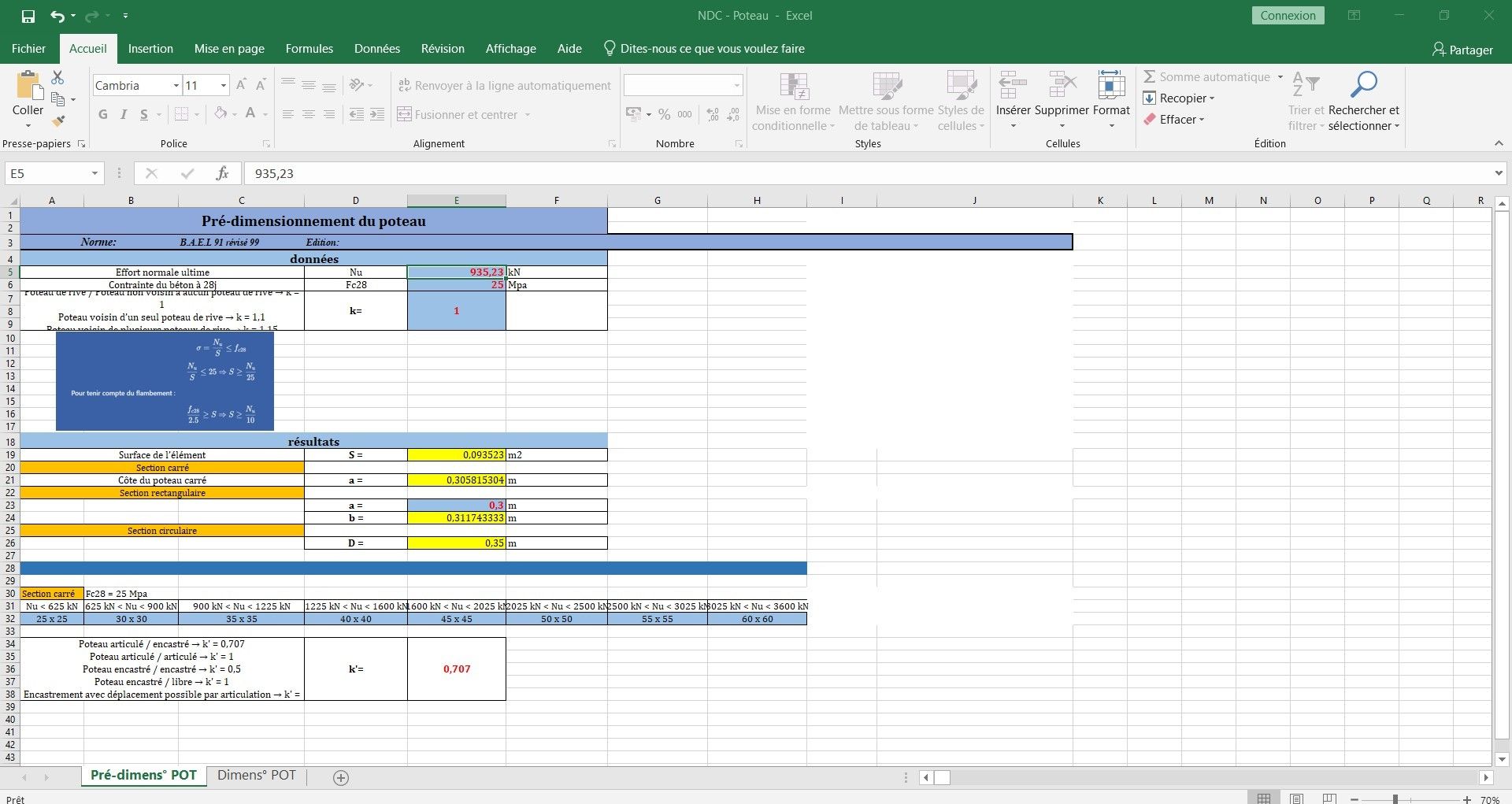The height and width of the screenshot is (804, 1512).
Task: Click the Save icon in title bar
Action: [x=28, y=16]
